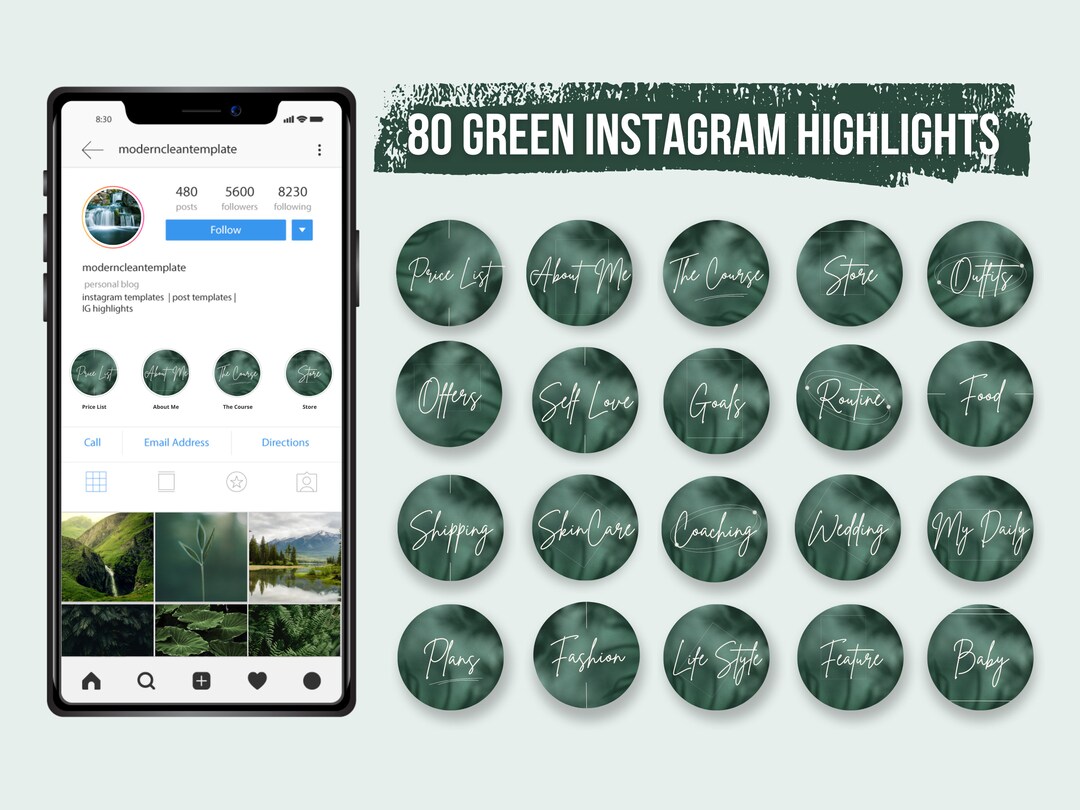Open the Search magnifier icon
This screenshot has height=810, width=1080.
[x=146, y=681]
